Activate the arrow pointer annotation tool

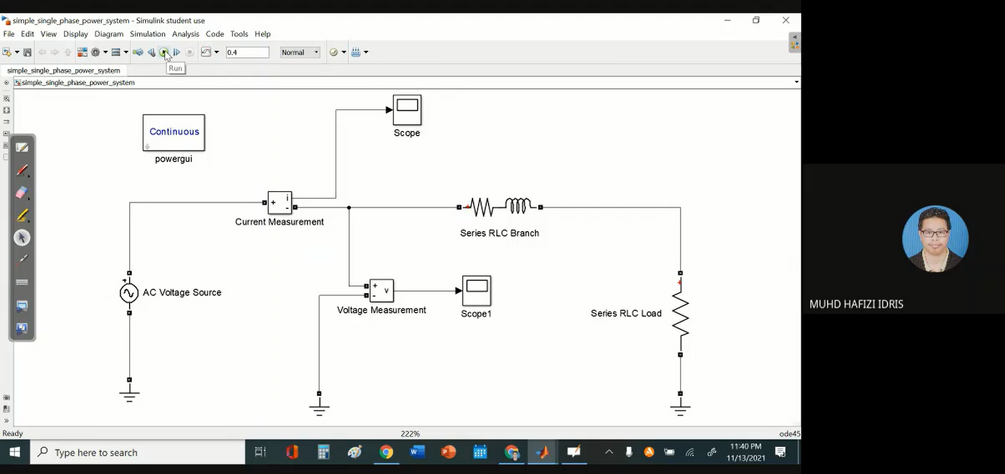pos(22,238)
